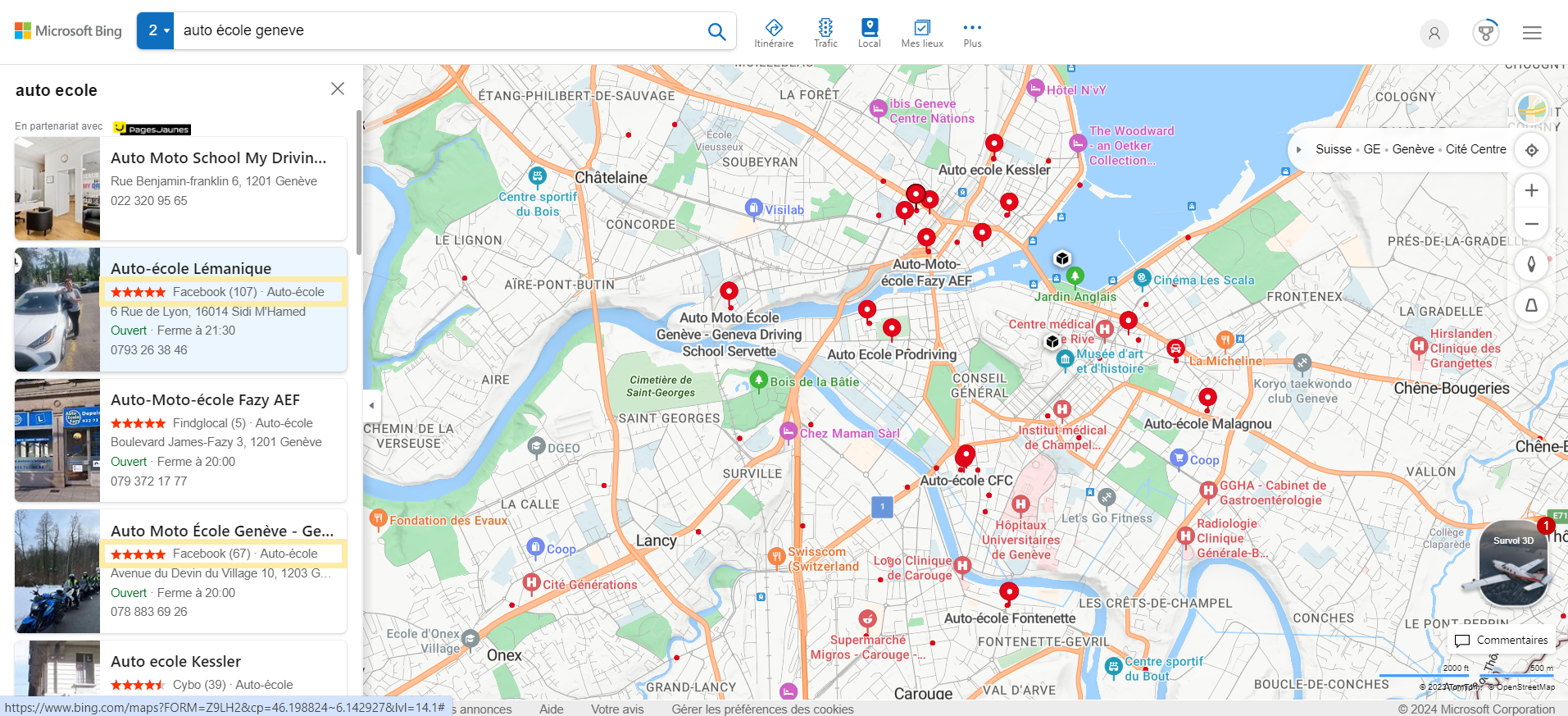Click the Cinéma Les Scala marker
This screenshot has width=1568, height=716.
[x=1142, y=279]
